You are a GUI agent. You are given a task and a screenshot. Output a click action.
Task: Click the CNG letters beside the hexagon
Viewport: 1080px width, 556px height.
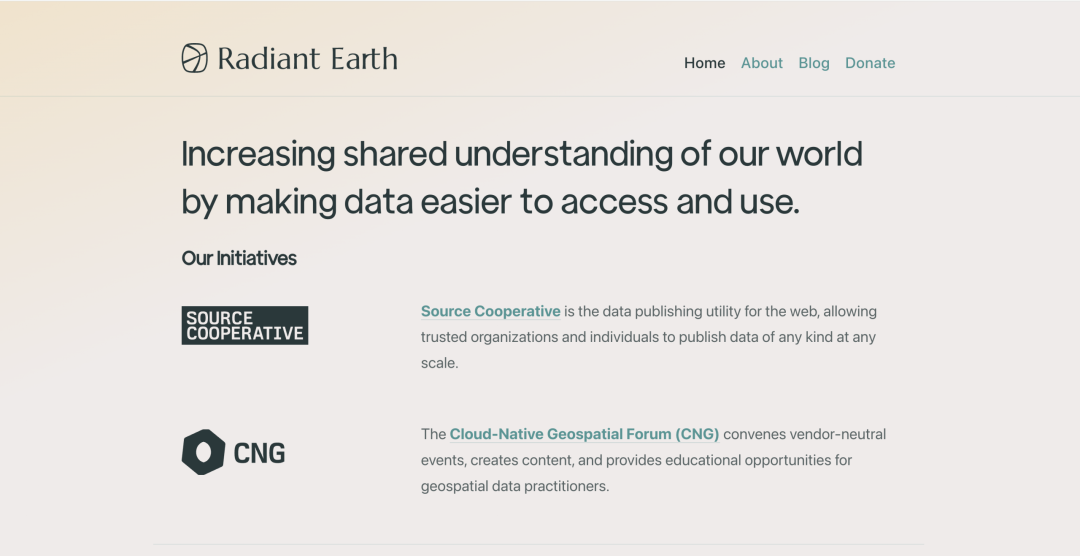pos(259,453)
